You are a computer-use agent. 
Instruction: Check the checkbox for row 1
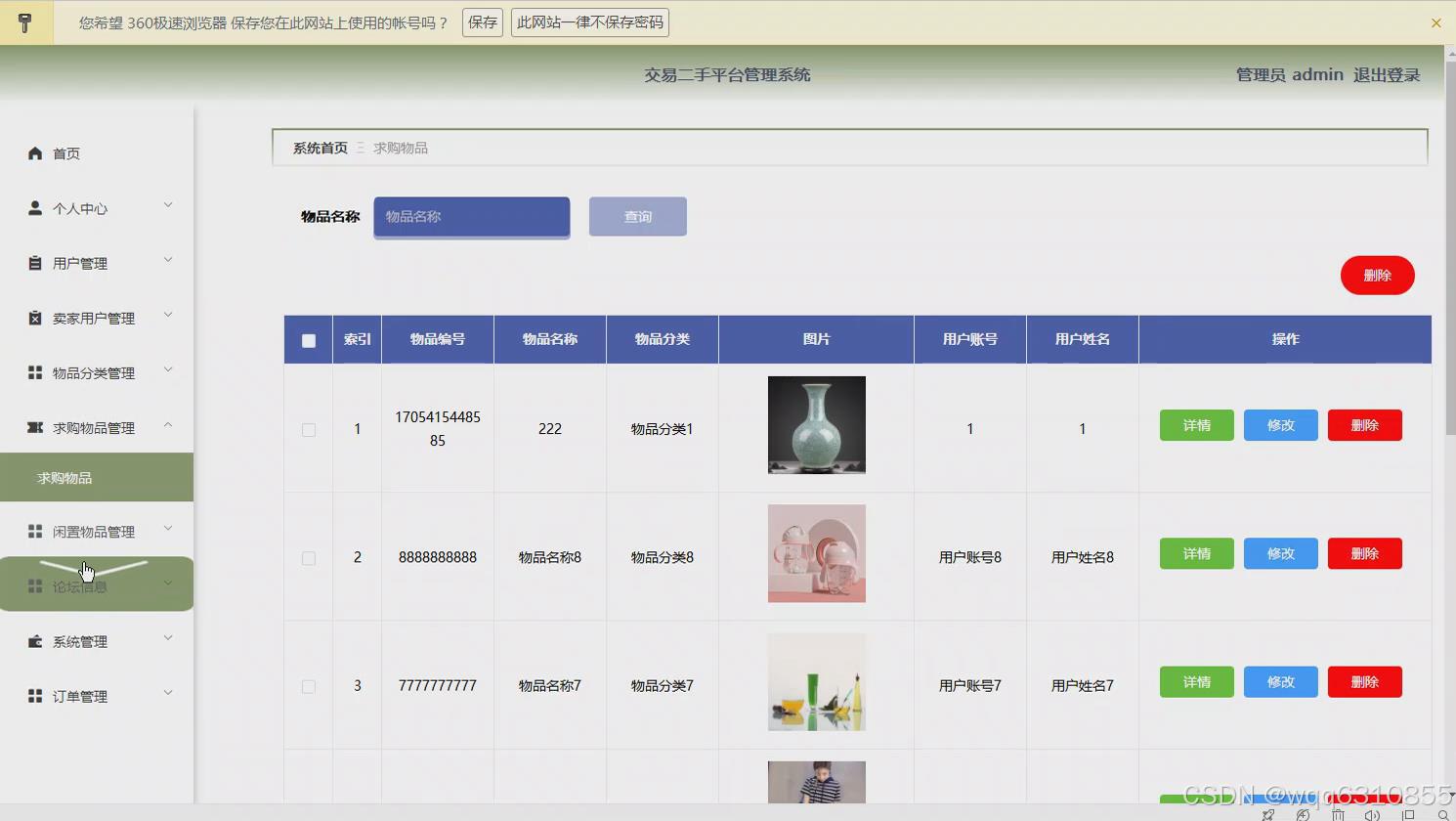309,430
